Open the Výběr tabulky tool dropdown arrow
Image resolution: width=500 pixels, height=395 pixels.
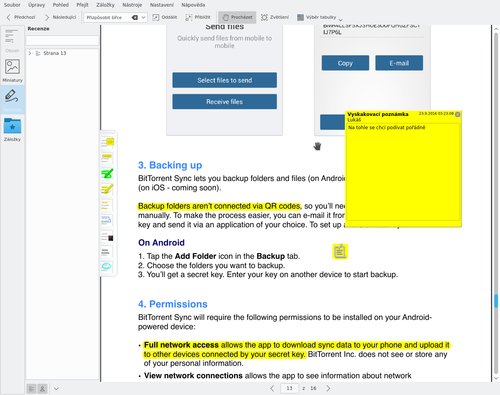340,19
